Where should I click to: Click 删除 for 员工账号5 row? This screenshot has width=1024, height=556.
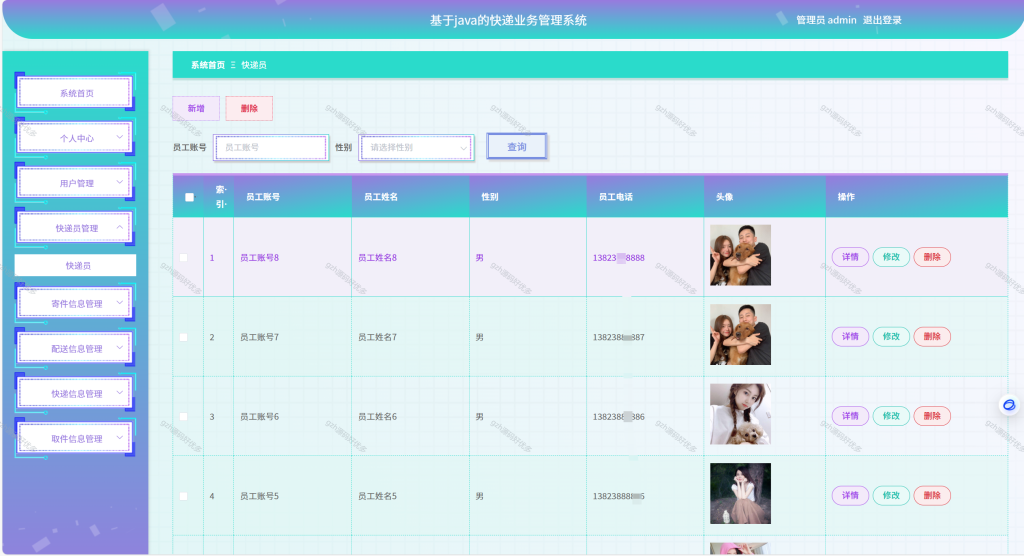932,495
